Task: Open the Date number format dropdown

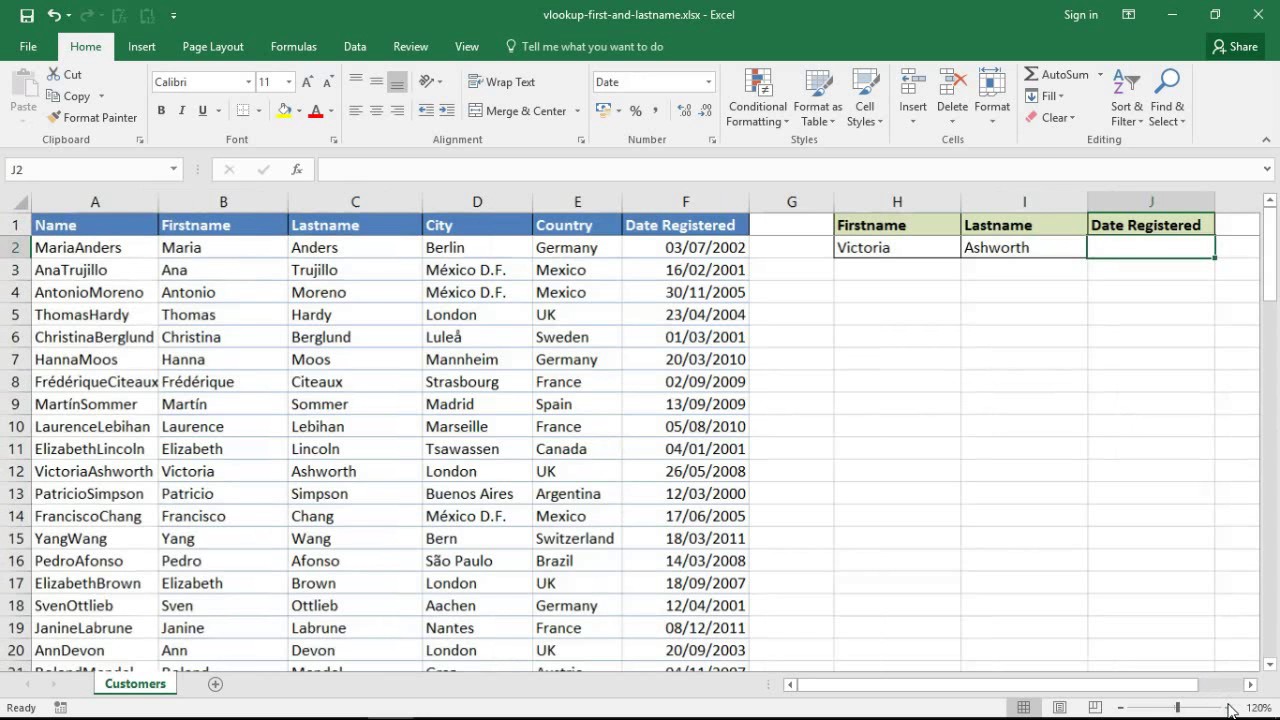Action: tap(708, 82)
